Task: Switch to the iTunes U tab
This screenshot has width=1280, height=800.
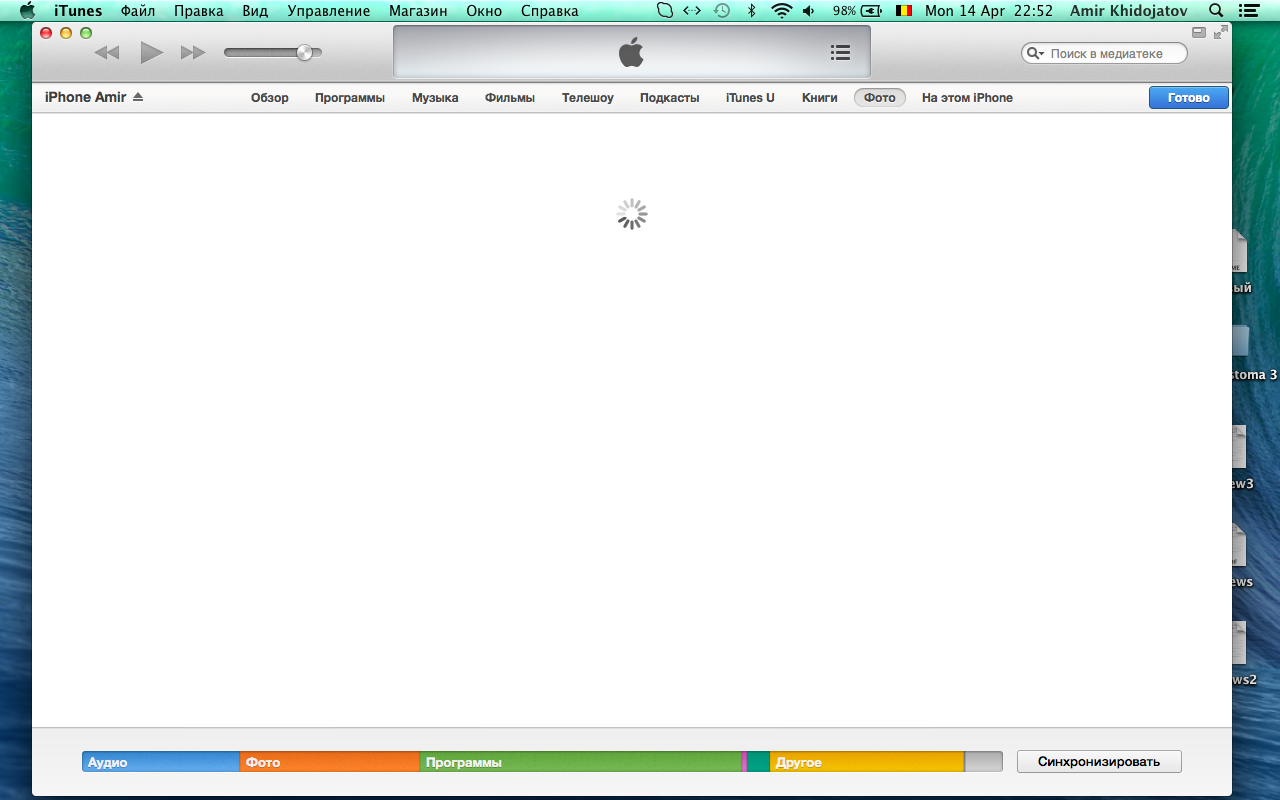Action: point(750,98)
